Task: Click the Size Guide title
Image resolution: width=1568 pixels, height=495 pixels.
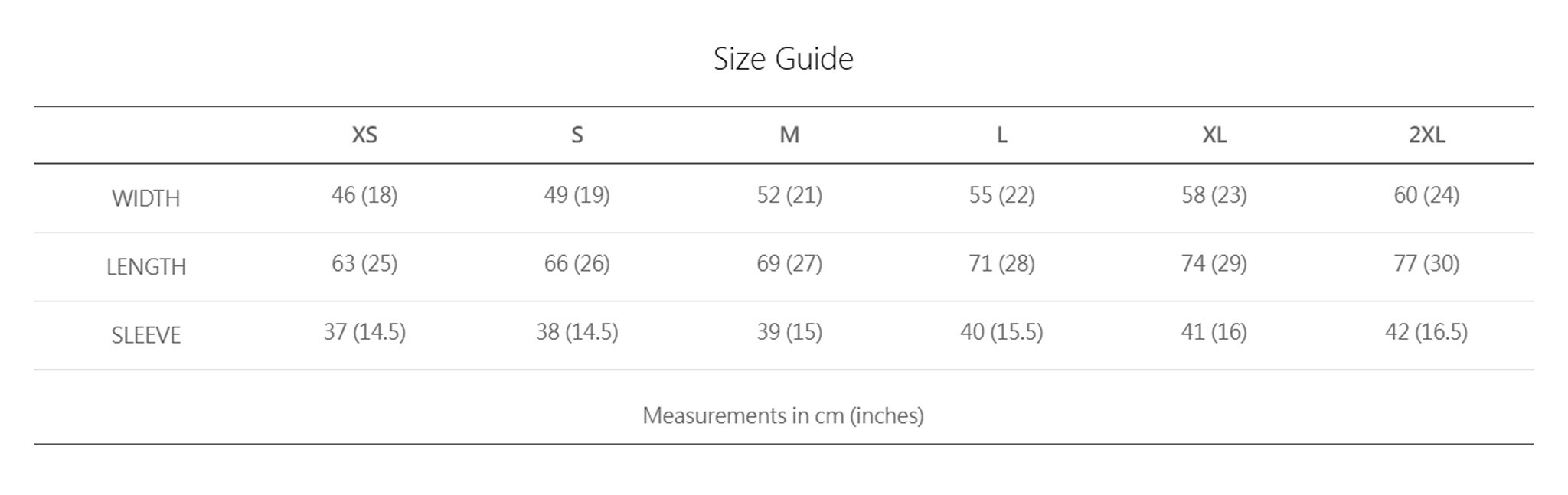Action: point(783,59)
